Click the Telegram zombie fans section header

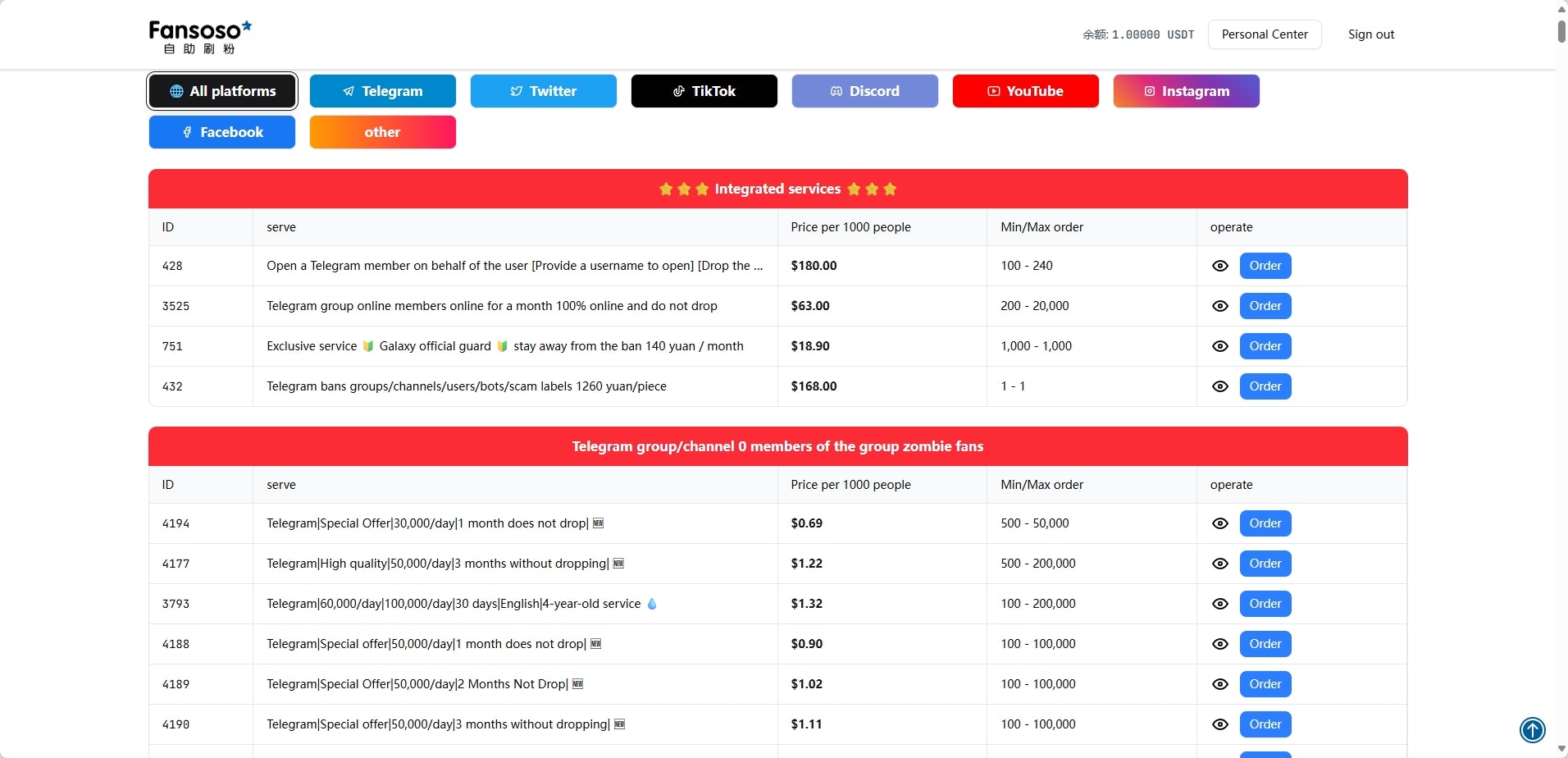coord(777,446)
